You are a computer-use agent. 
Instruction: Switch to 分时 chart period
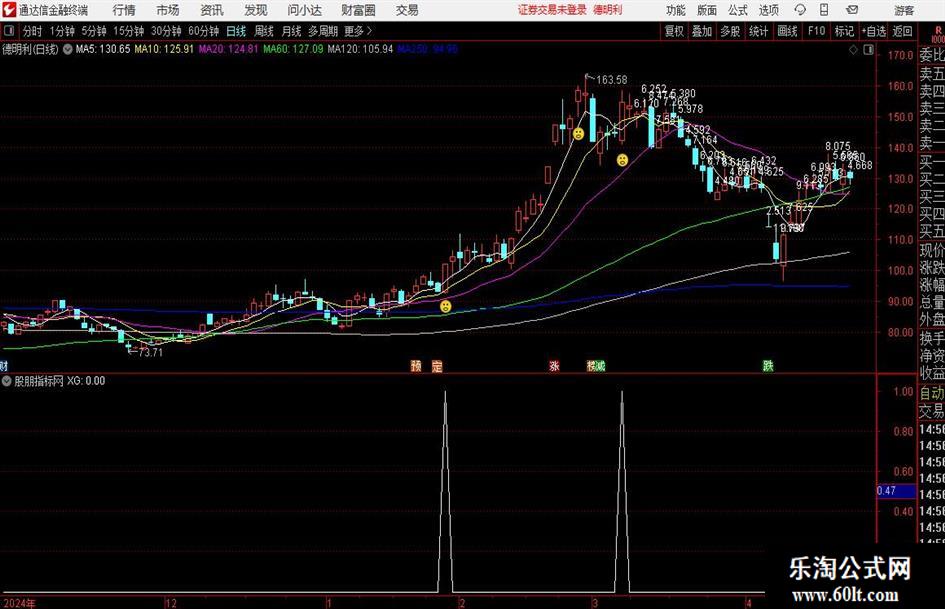point(32,31)
